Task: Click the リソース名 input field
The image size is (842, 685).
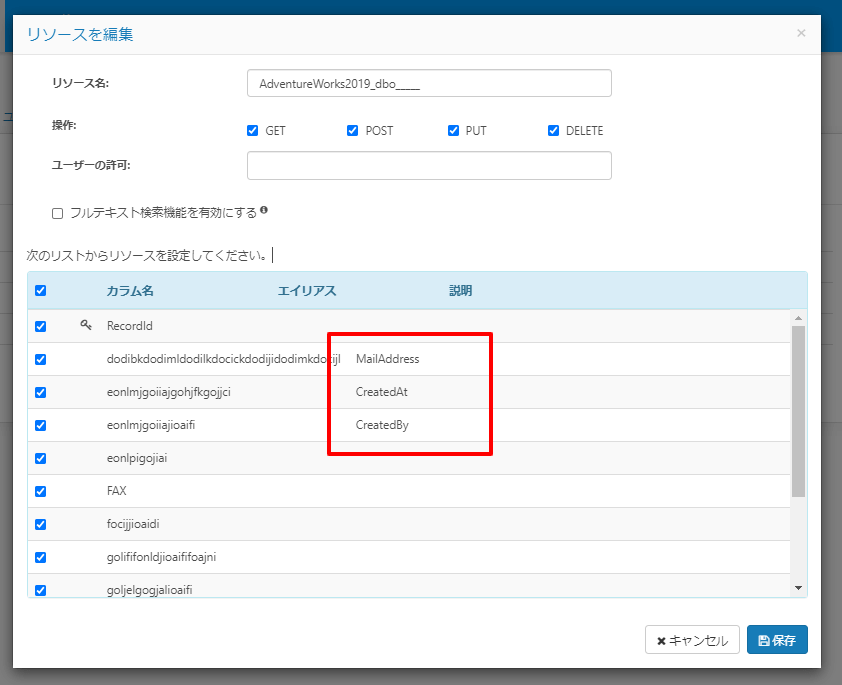Action: [429, 83]
